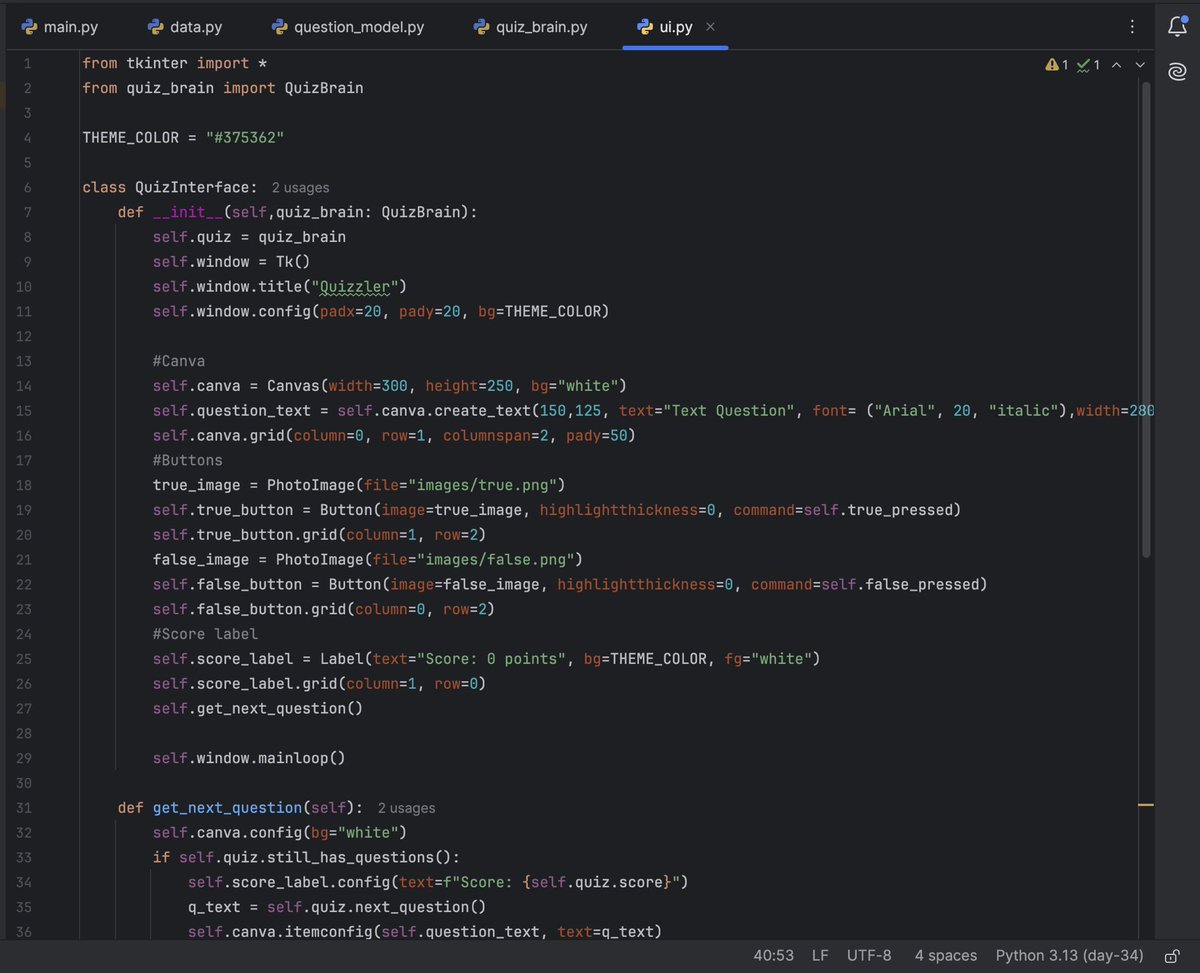
Task: Open the AI Assistant spiral icon
Action: point(1177,71)
